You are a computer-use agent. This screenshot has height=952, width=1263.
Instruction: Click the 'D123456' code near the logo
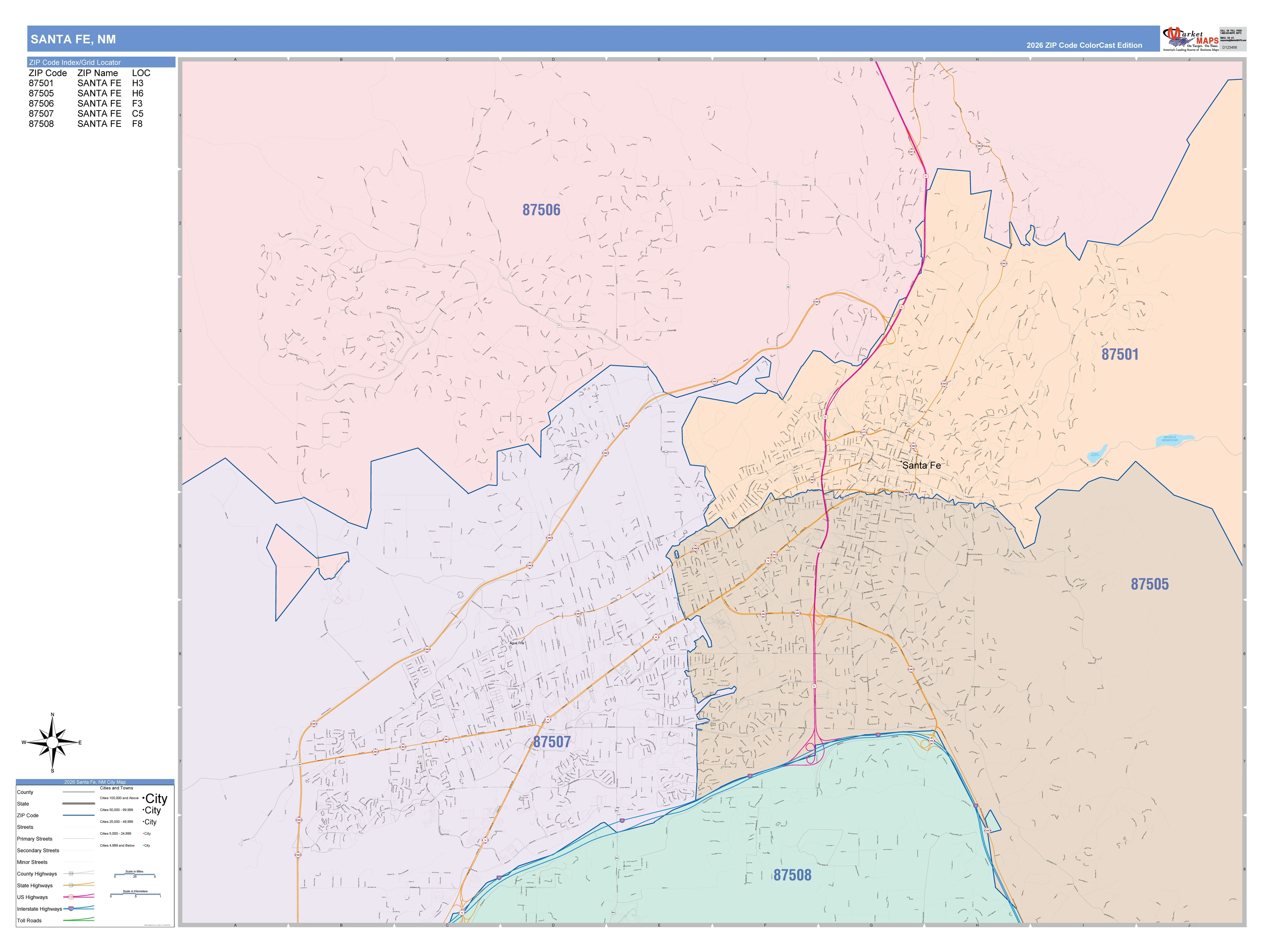1230,47
